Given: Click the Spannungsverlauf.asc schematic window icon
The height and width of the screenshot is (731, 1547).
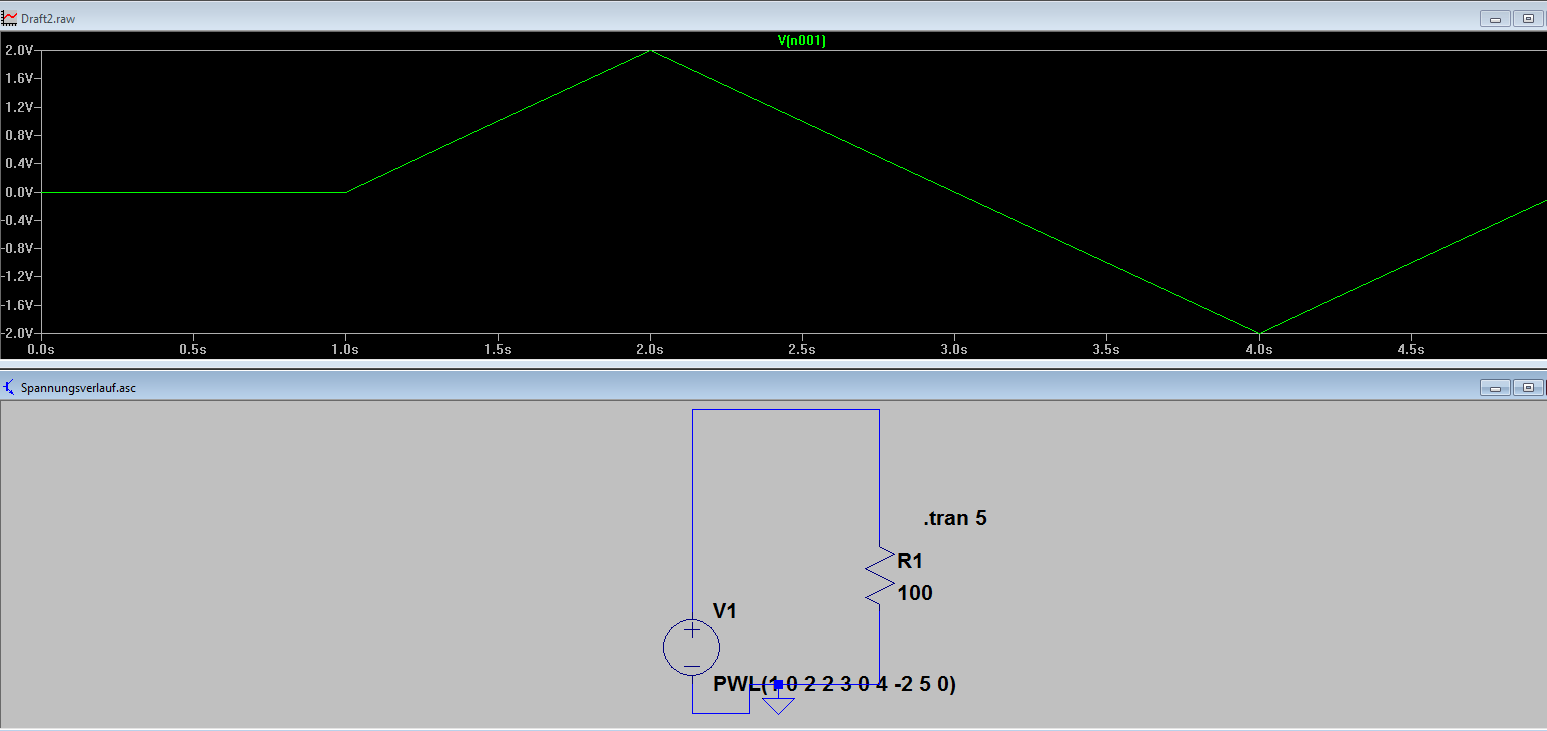Looking at the screenshot, I should pos(10,387).
